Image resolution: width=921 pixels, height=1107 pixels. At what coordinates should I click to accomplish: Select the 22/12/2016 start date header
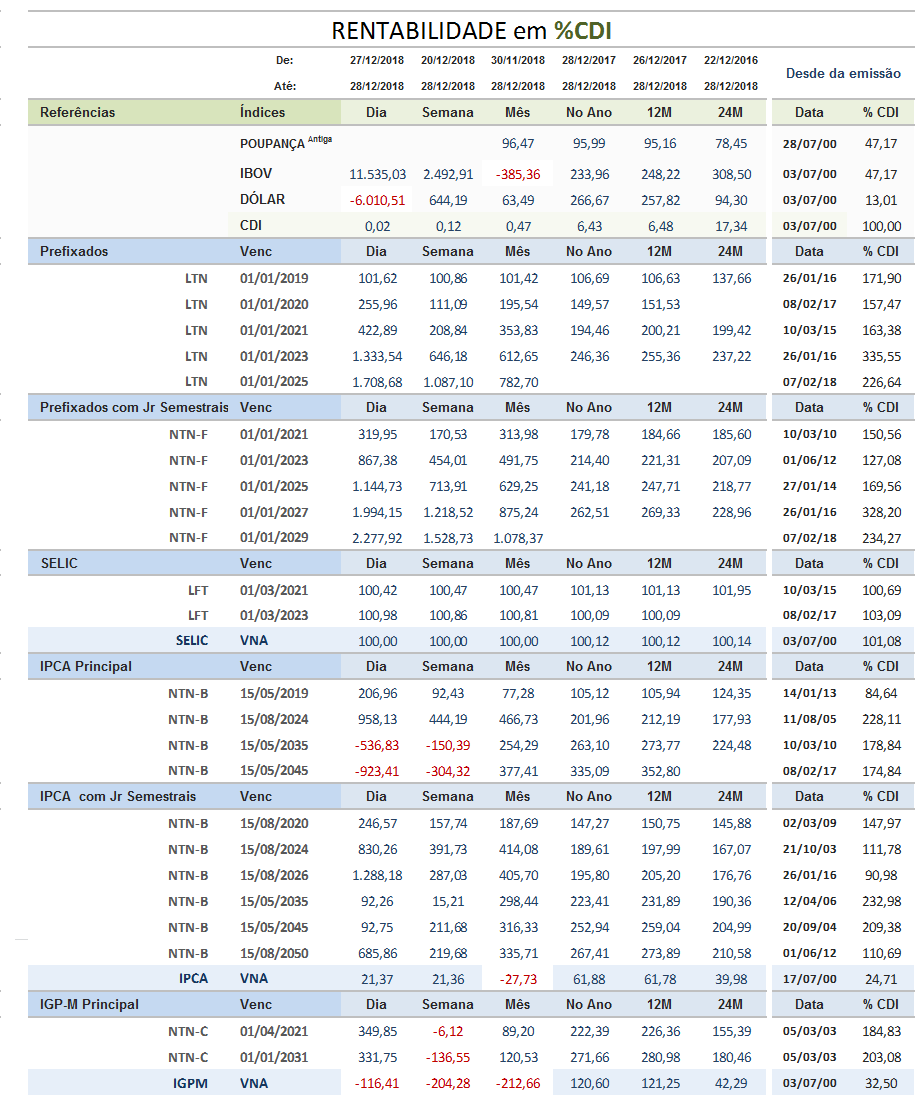[730, 60]
